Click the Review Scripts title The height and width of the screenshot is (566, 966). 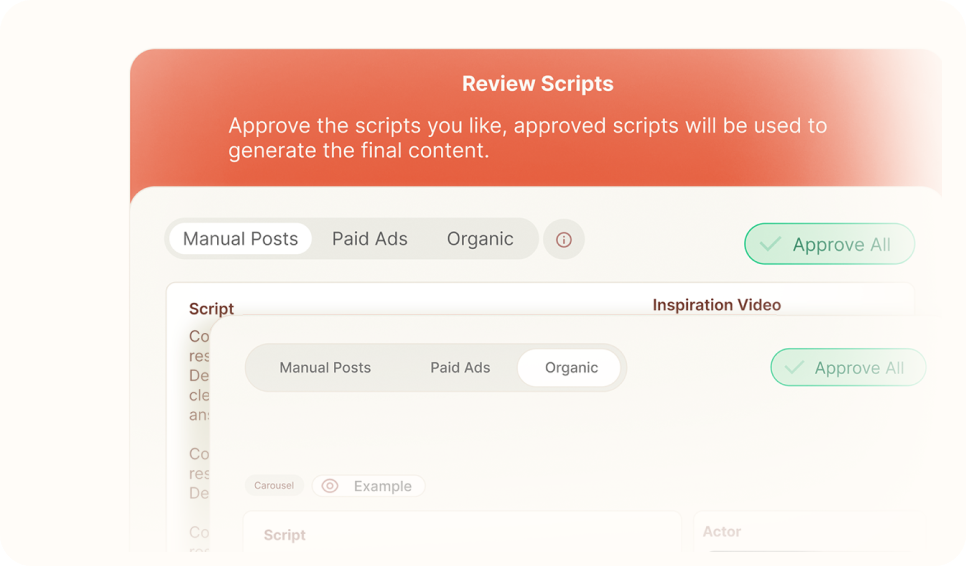(537, 84)
